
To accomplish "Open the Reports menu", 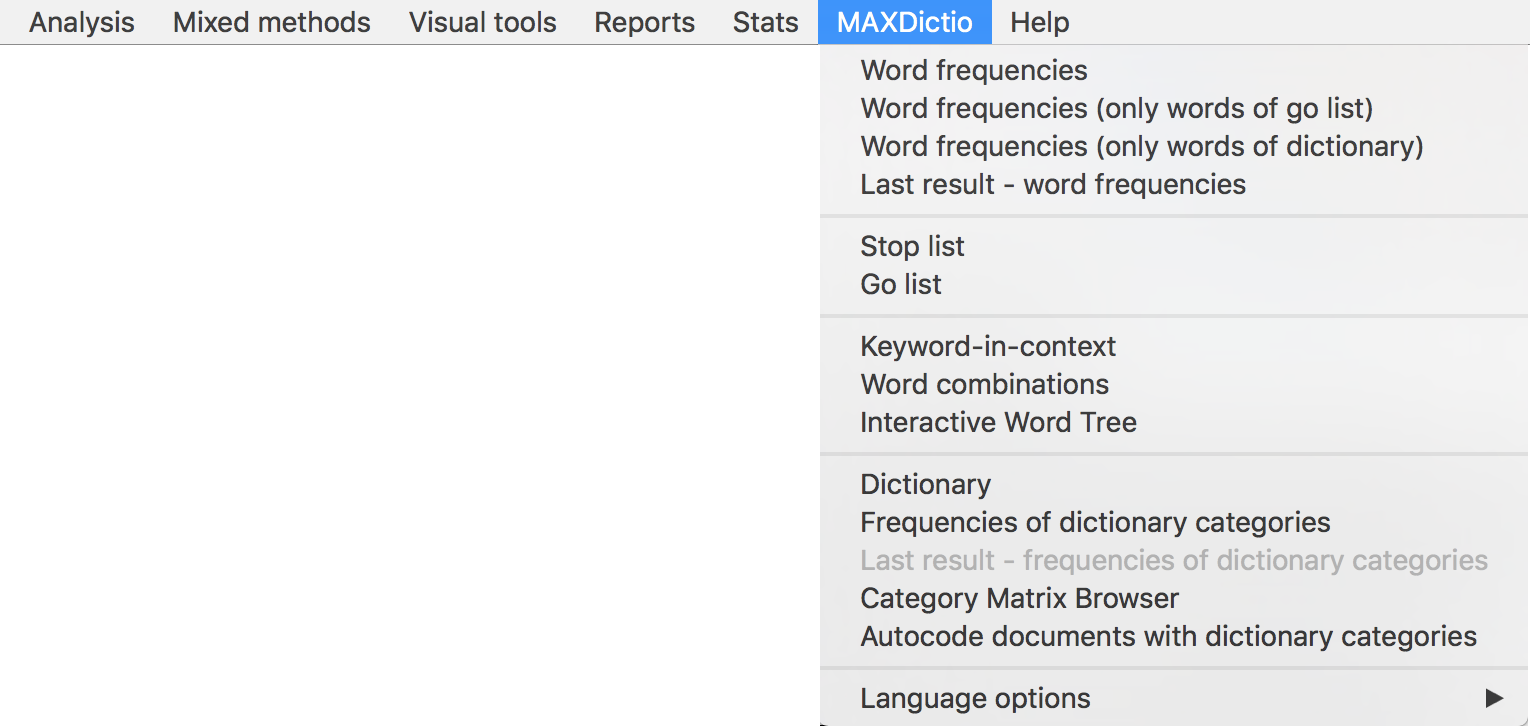I will [x=645, y=22].
